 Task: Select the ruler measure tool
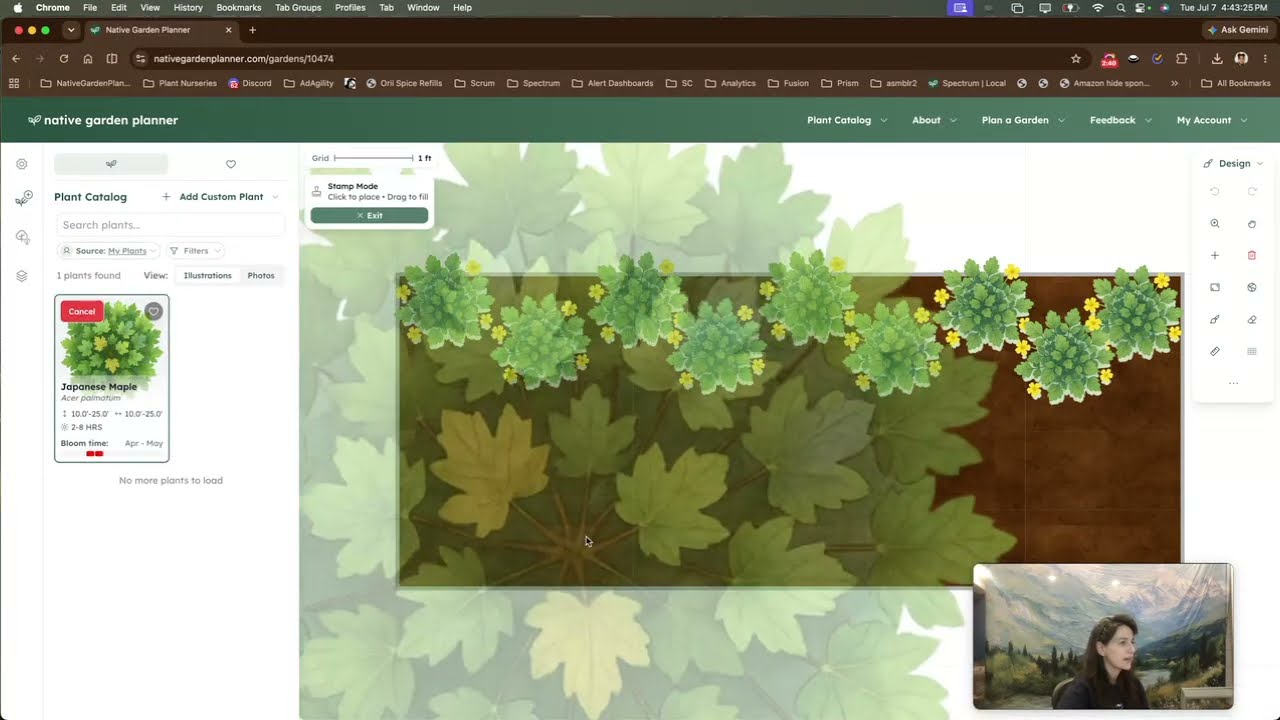(1215, 352)
